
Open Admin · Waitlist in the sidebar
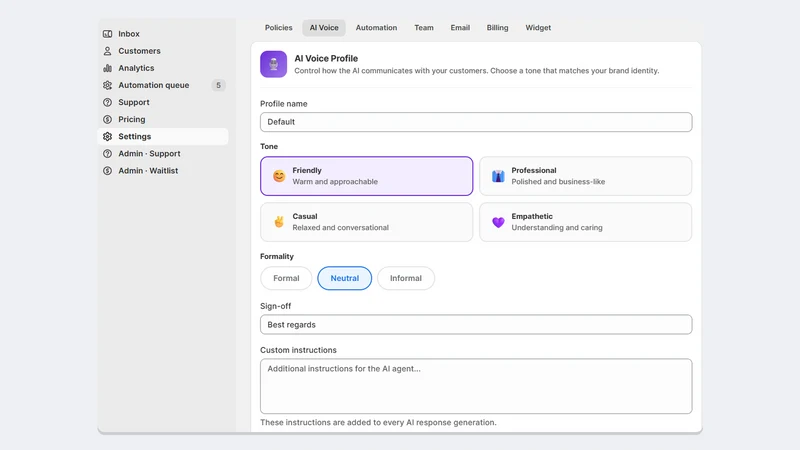click(163, 170)
